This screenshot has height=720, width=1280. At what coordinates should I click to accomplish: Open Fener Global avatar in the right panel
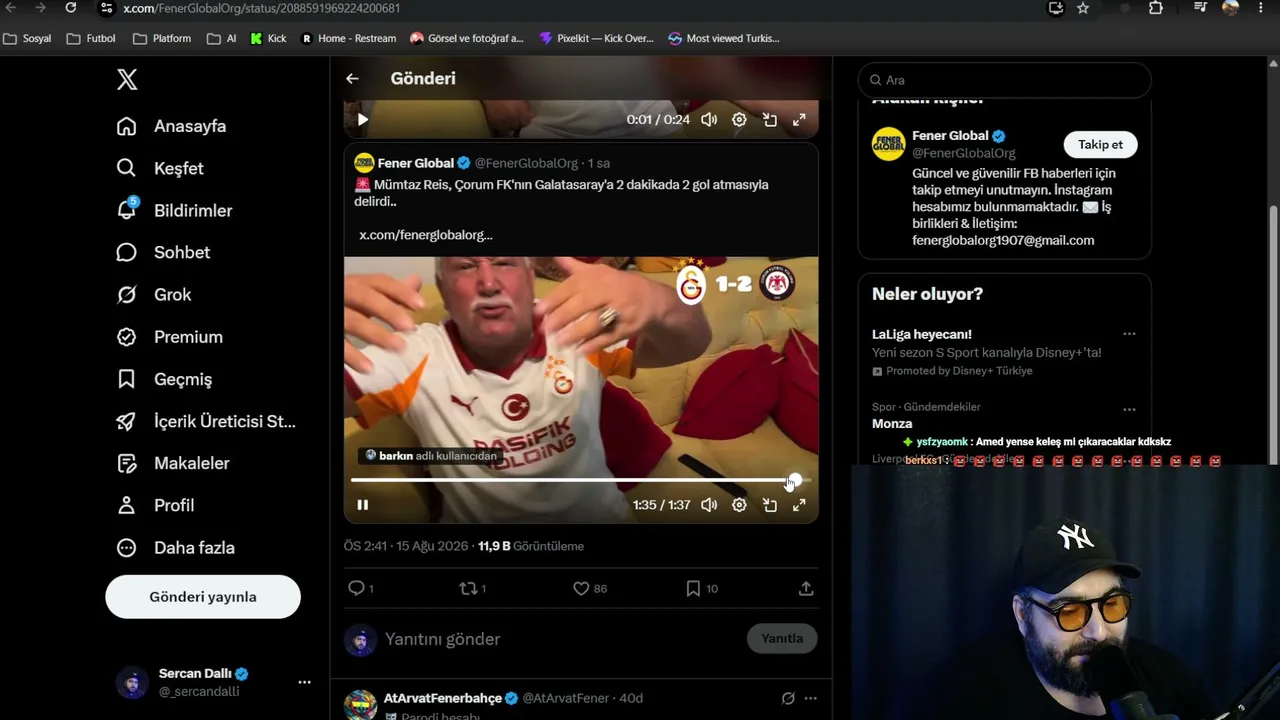(888, 144)
